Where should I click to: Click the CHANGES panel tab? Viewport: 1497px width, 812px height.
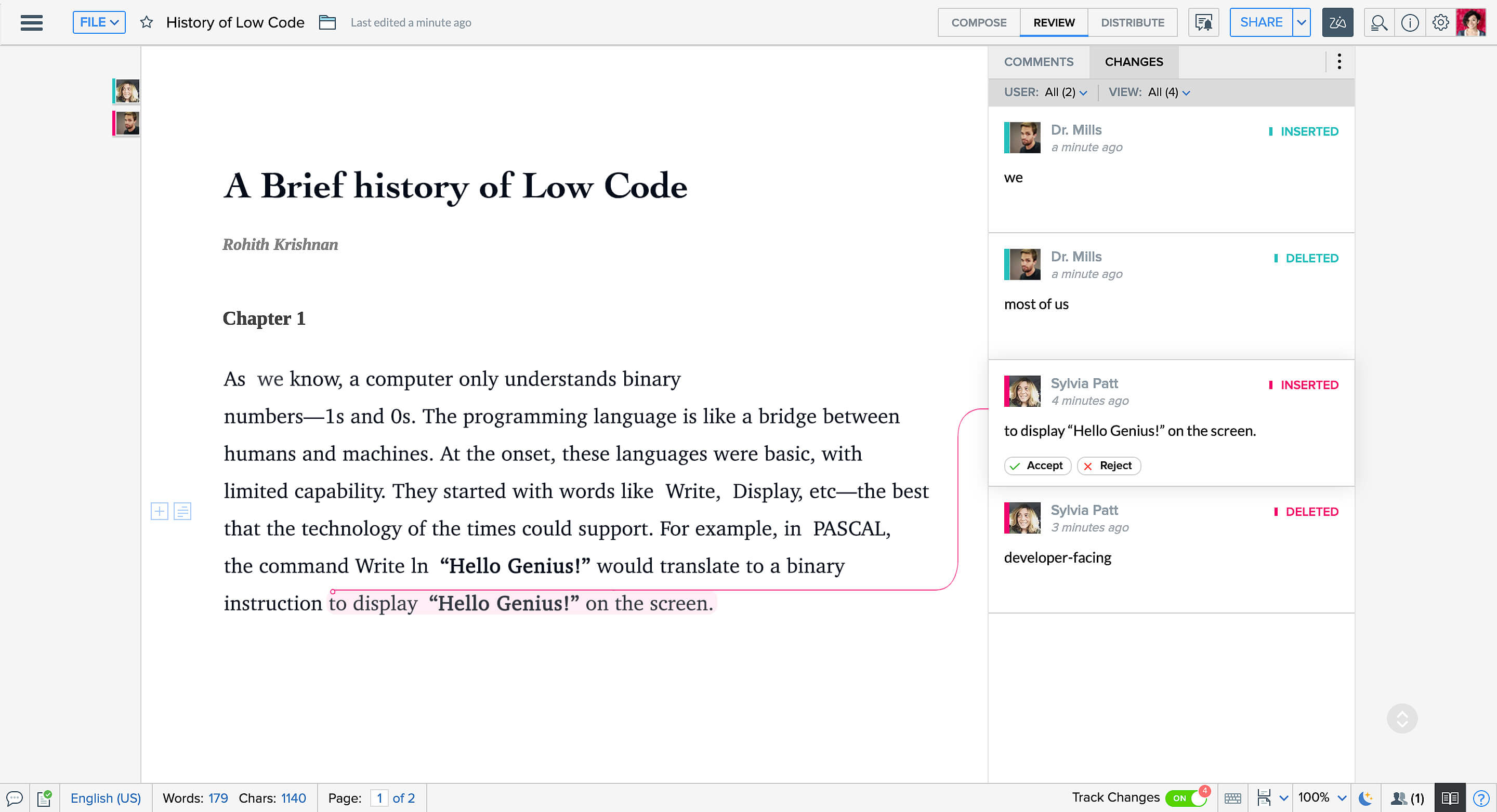(1134, 61)
